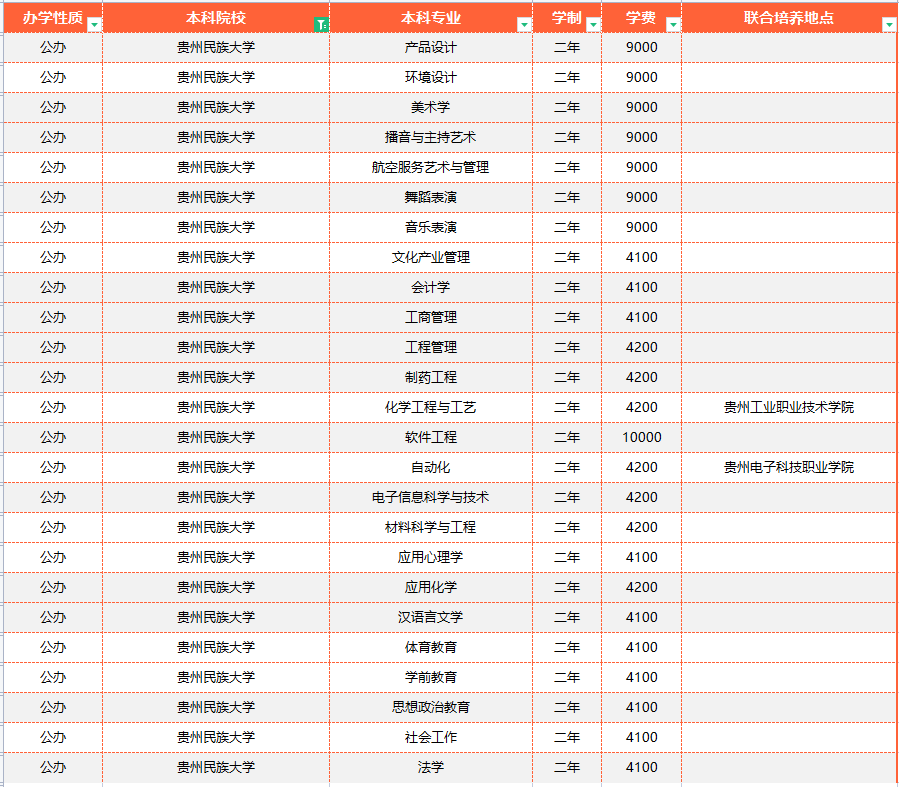Click 公办 in the 应用化学 row
This screenshot has height=787, width=899.
tap(53, 588)
